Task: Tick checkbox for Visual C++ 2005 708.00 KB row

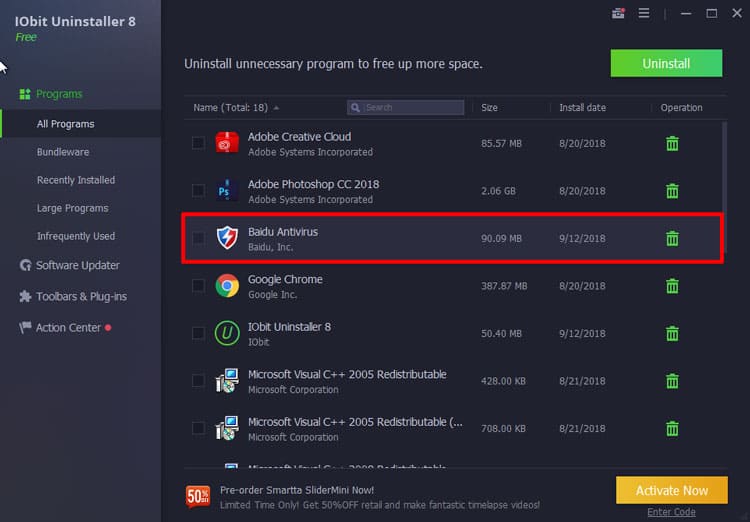Action: coord(198,428)
